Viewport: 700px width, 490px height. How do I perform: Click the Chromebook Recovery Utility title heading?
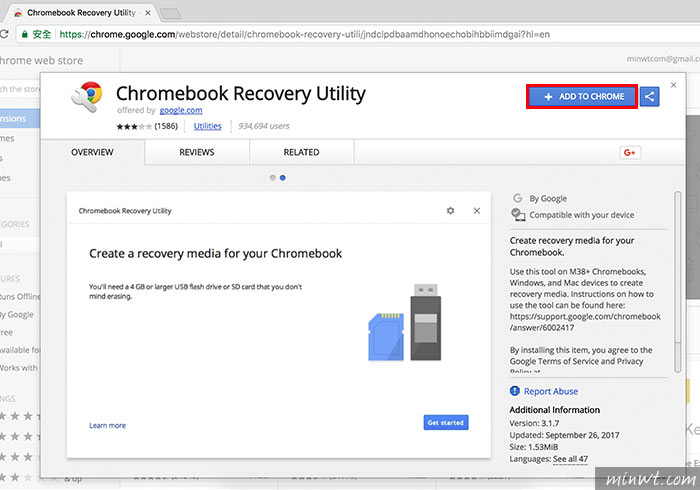241,94
